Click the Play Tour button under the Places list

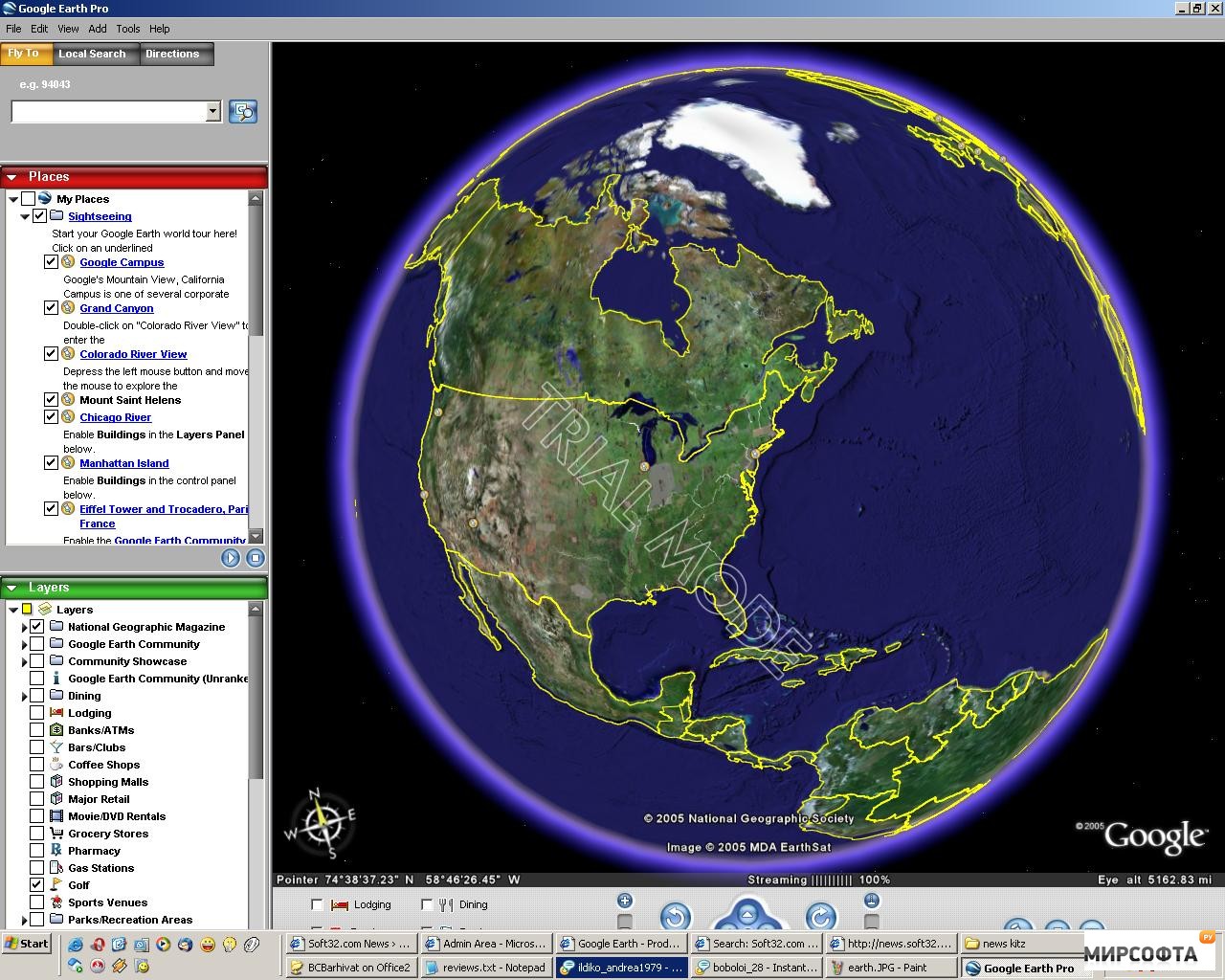coord(231,558)
